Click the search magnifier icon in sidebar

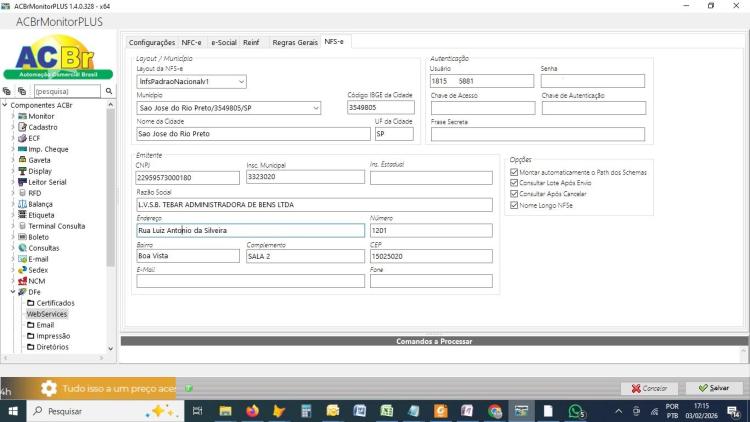[109, 91]
